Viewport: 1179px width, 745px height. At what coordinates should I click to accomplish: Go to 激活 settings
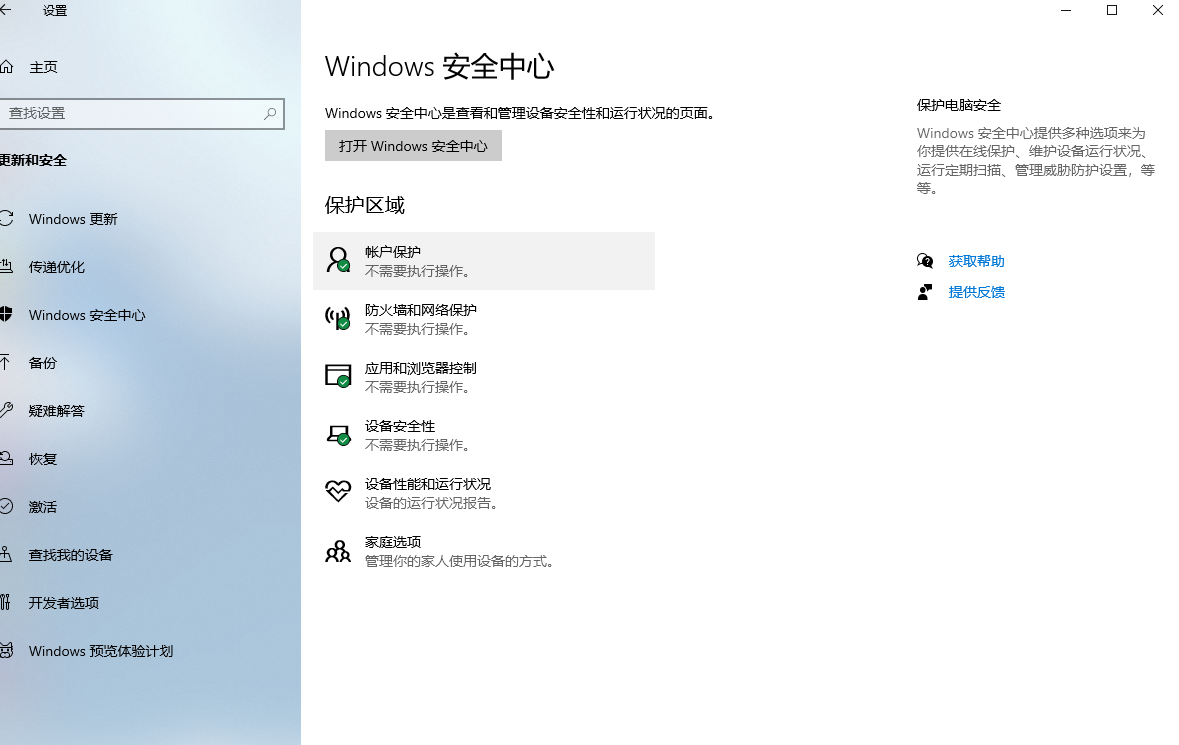(42, 507)
